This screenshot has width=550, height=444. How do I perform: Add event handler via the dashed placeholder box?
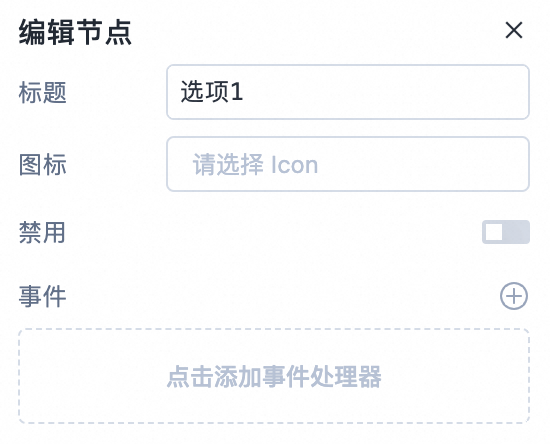click(x=274, y=376)
